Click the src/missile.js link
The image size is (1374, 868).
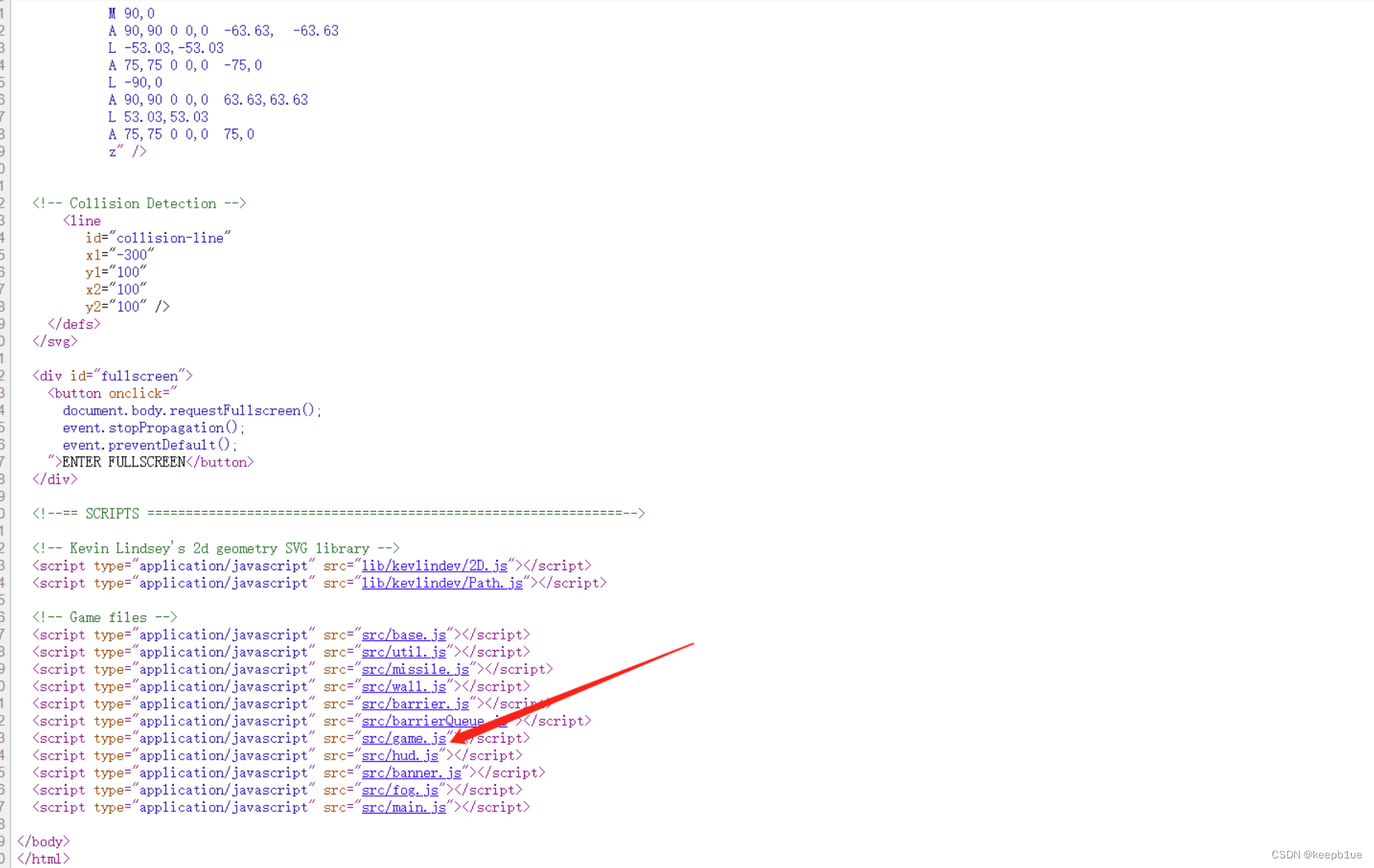(x=415, y=669)
